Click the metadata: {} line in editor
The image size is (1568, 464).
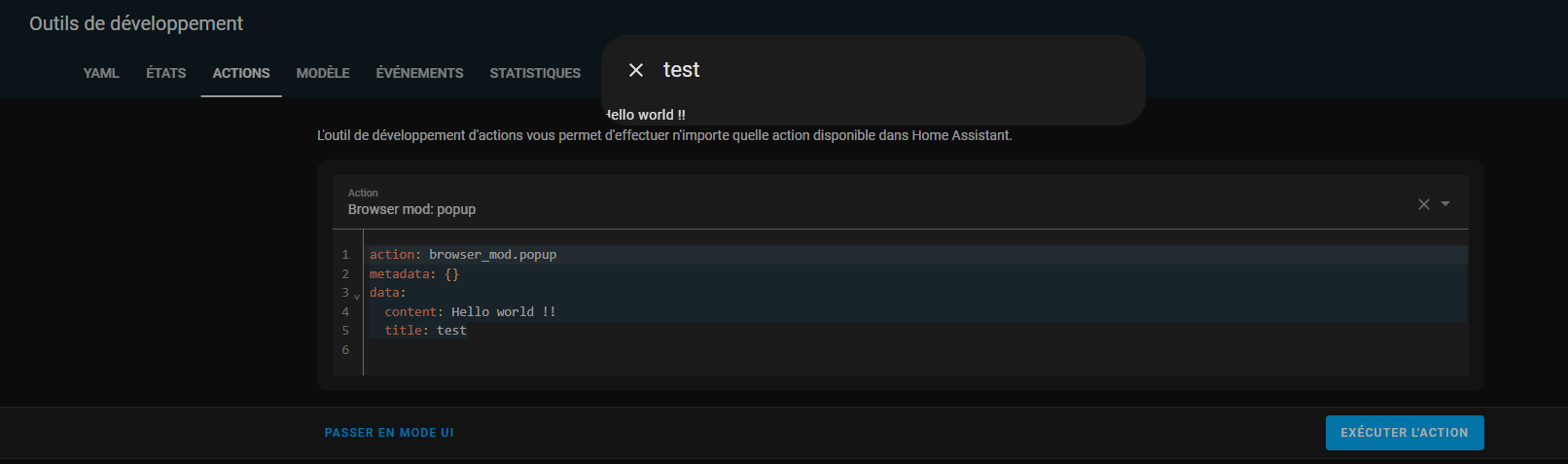pos(414,274)
